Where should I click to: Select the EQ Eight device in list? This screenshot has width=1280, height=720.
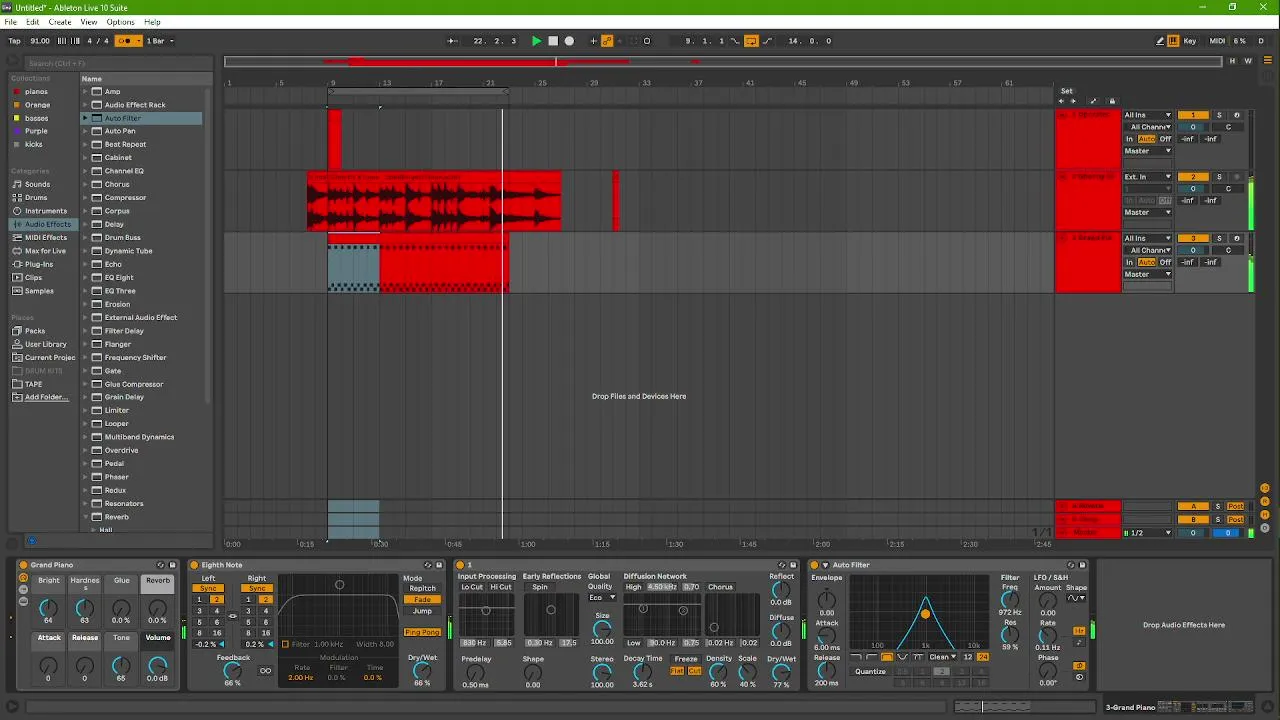coord(119,277)
